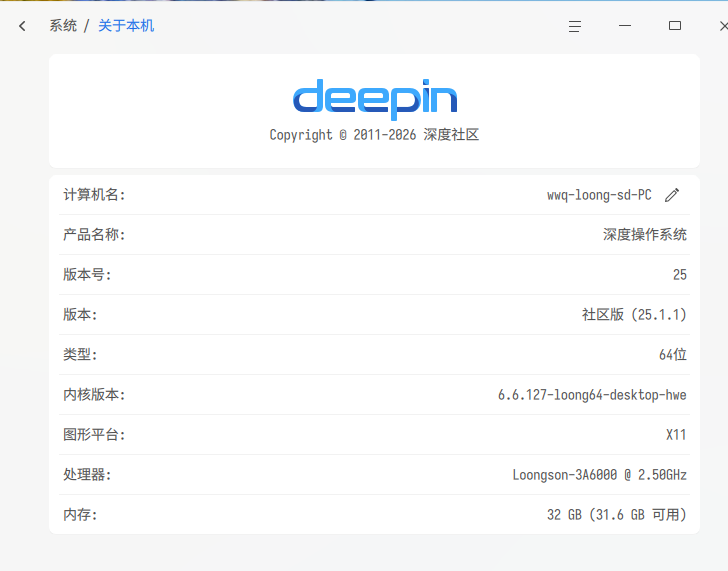Image resolution: width=728 pixels, height=571 pixels.
Task: Edit computer name with pencil icon
Action: 672,195
